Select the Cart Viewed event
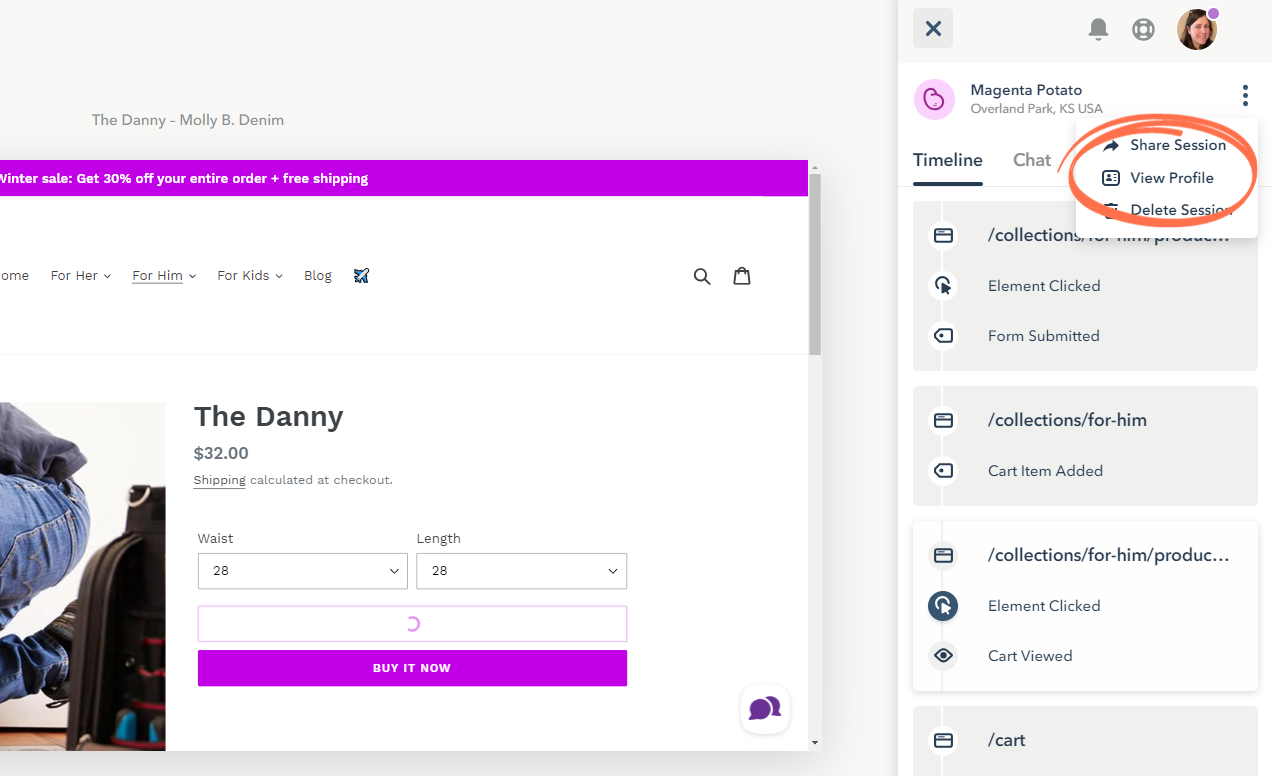Viewport: 1282px width, 776px height. pos(1030,656)
